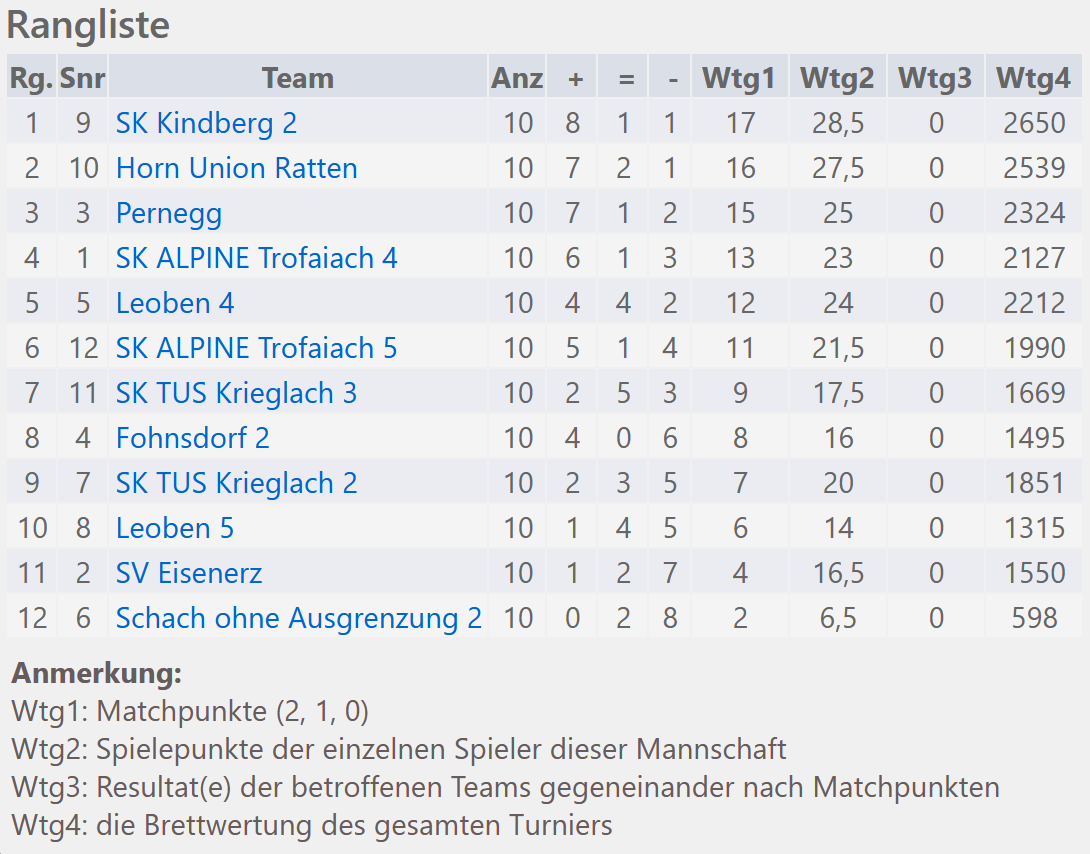Click the Anz column header
This screenshot has width=1090, height=854.
point(517,78)
